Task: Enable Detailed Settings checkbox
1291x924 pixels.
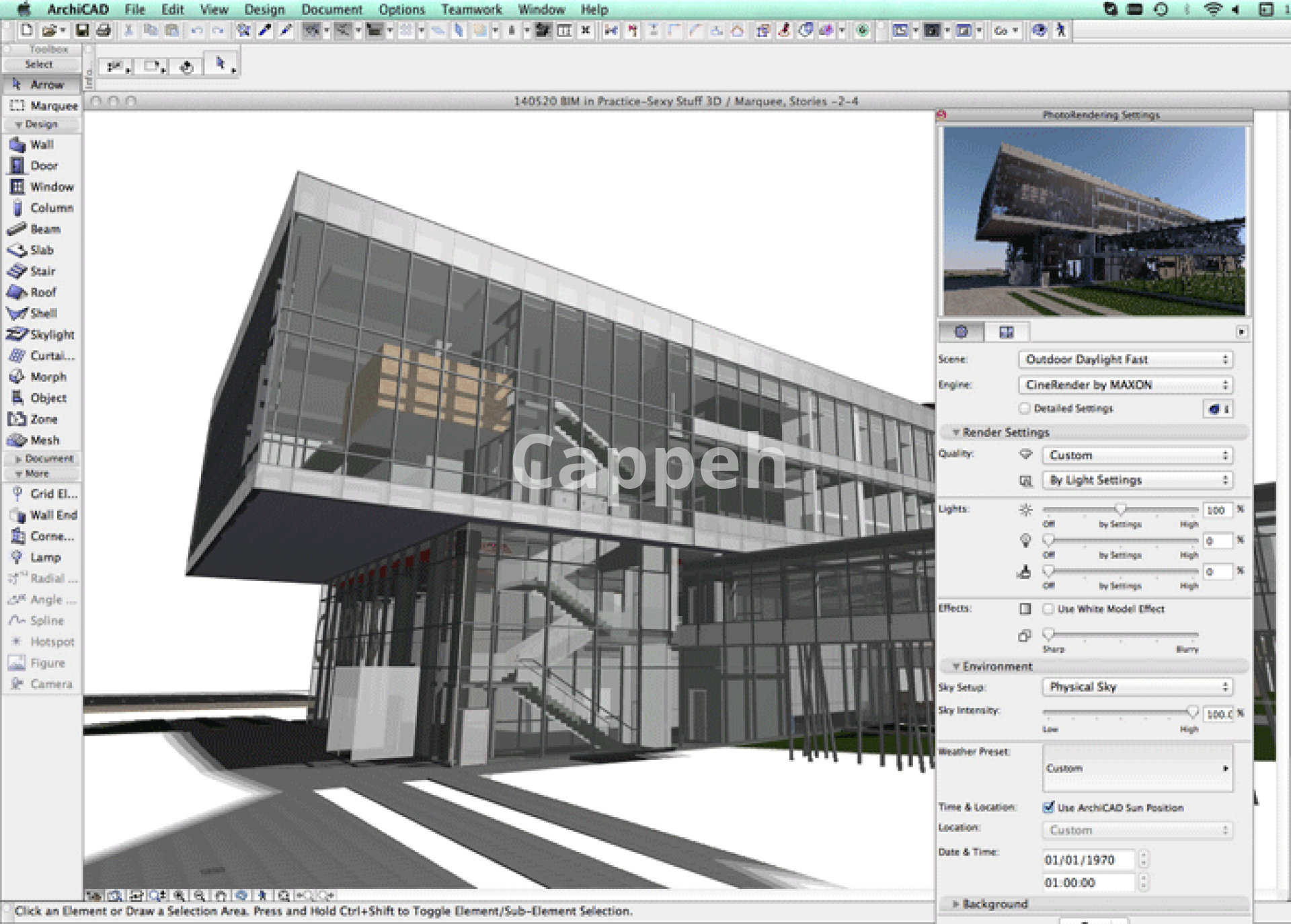Action: (x=1025, y=408)
